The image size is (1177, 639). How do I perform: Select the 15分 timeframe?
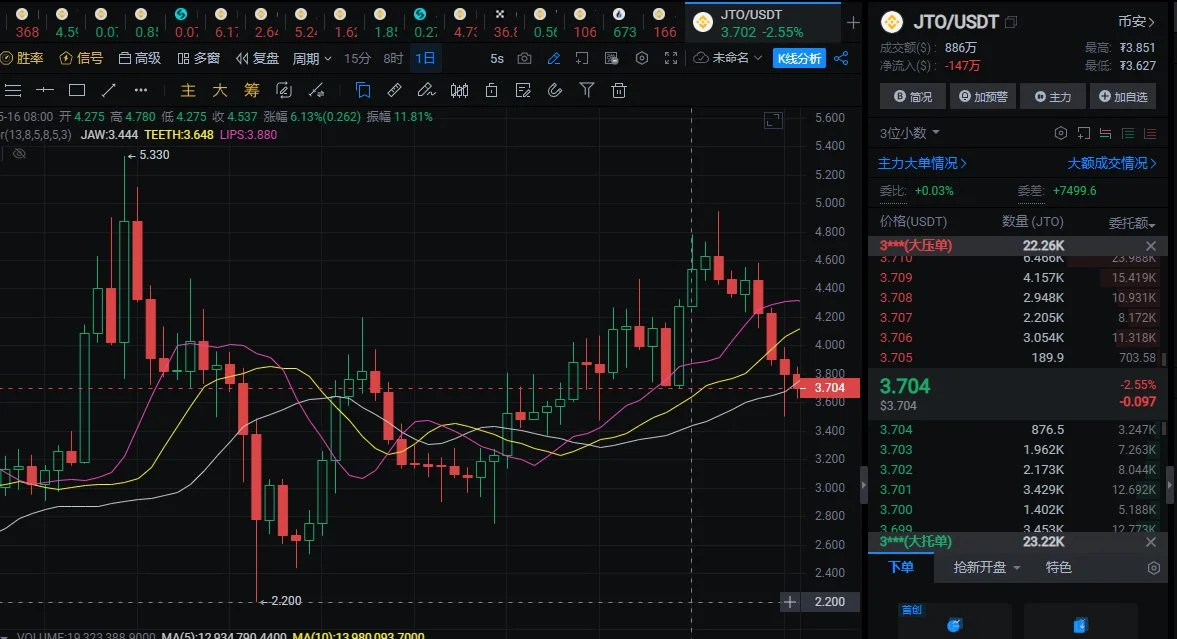pyautogui.click(x=357, y=58)
